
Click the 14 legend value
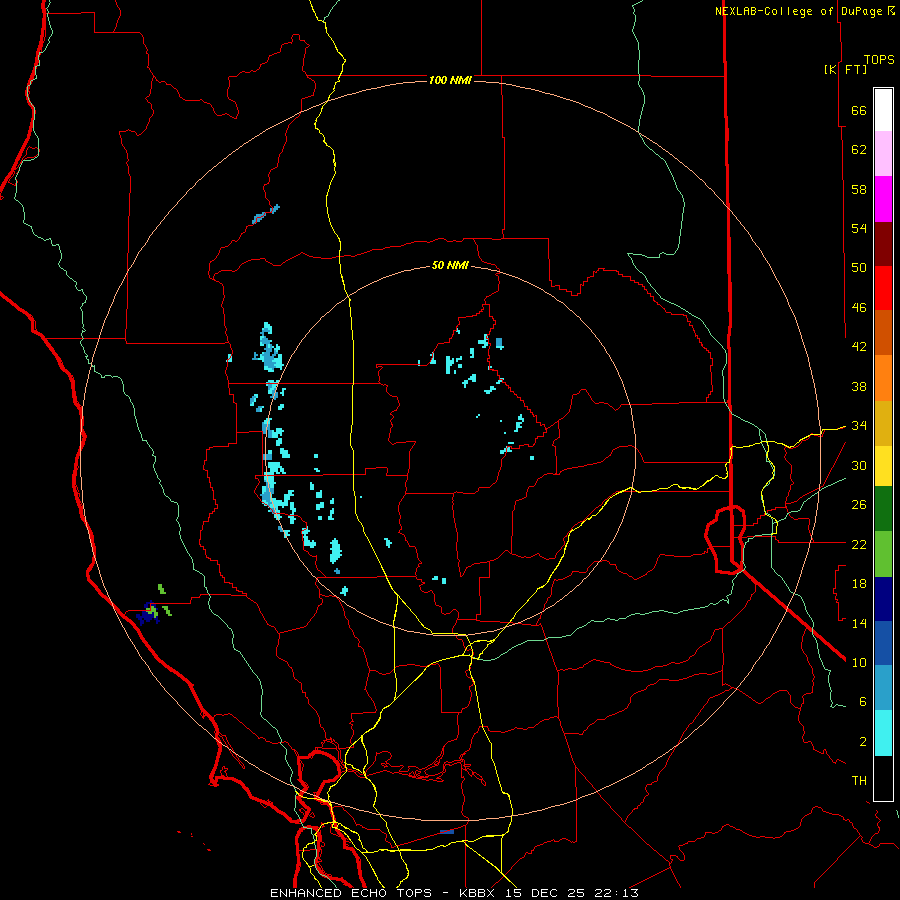[859, 623]
